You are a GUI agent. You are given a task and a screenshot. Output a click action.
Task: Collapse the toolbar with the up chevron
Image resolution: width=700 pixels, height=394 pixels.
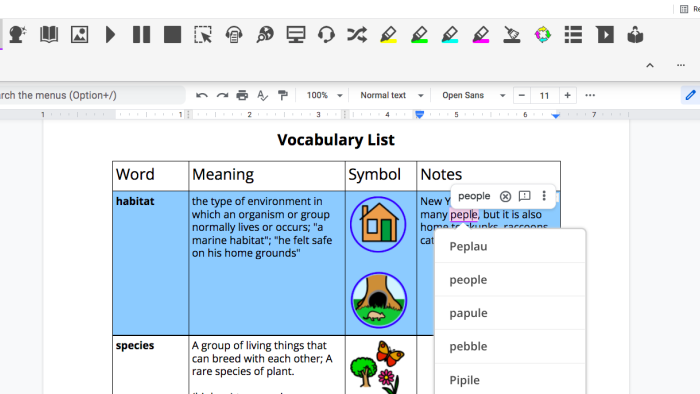(650, 66)
